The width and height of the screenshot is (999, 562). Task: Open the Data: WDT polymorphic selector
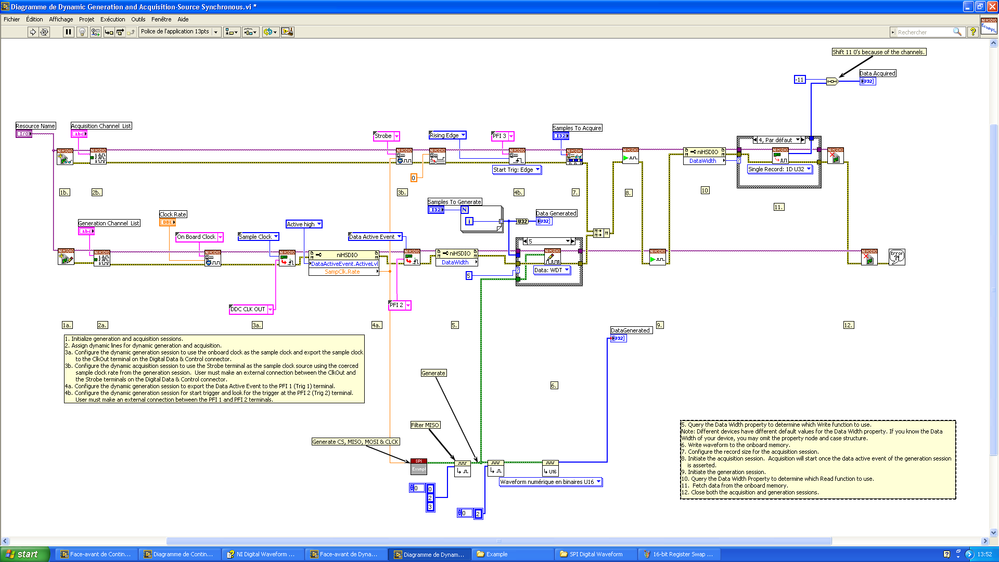pos(552,270)
